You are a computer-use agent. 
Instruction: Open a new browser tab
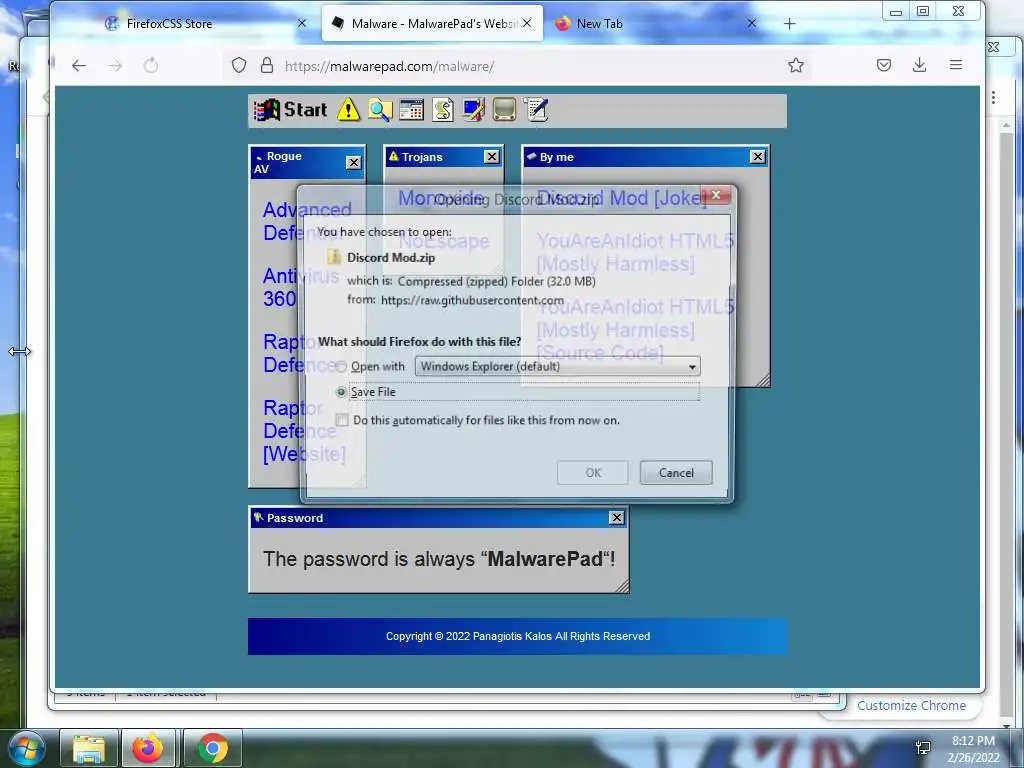(790, 24)
